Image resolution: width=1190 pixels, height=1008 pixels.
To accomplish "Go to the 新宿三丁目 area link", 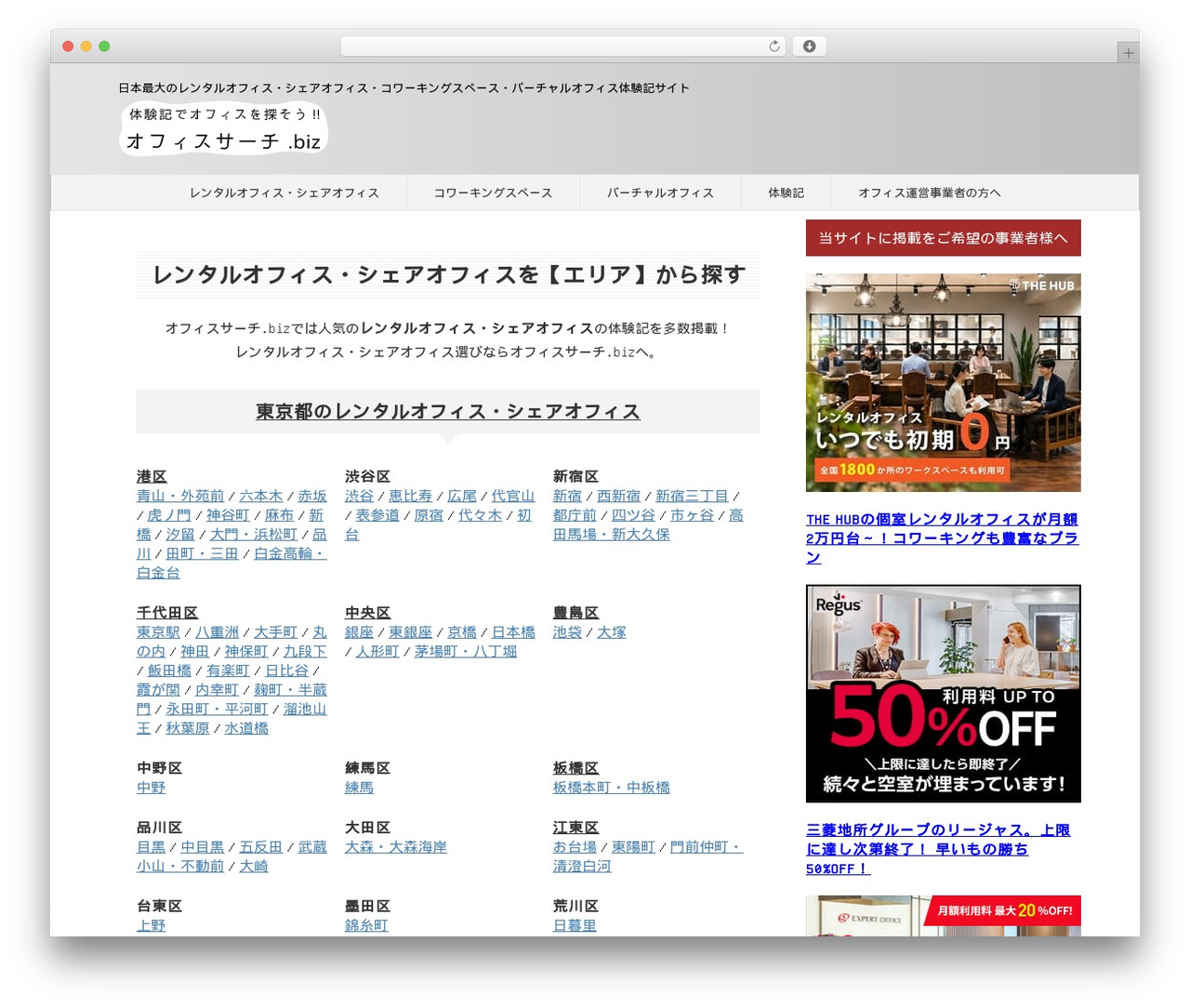I will (692, 497).
